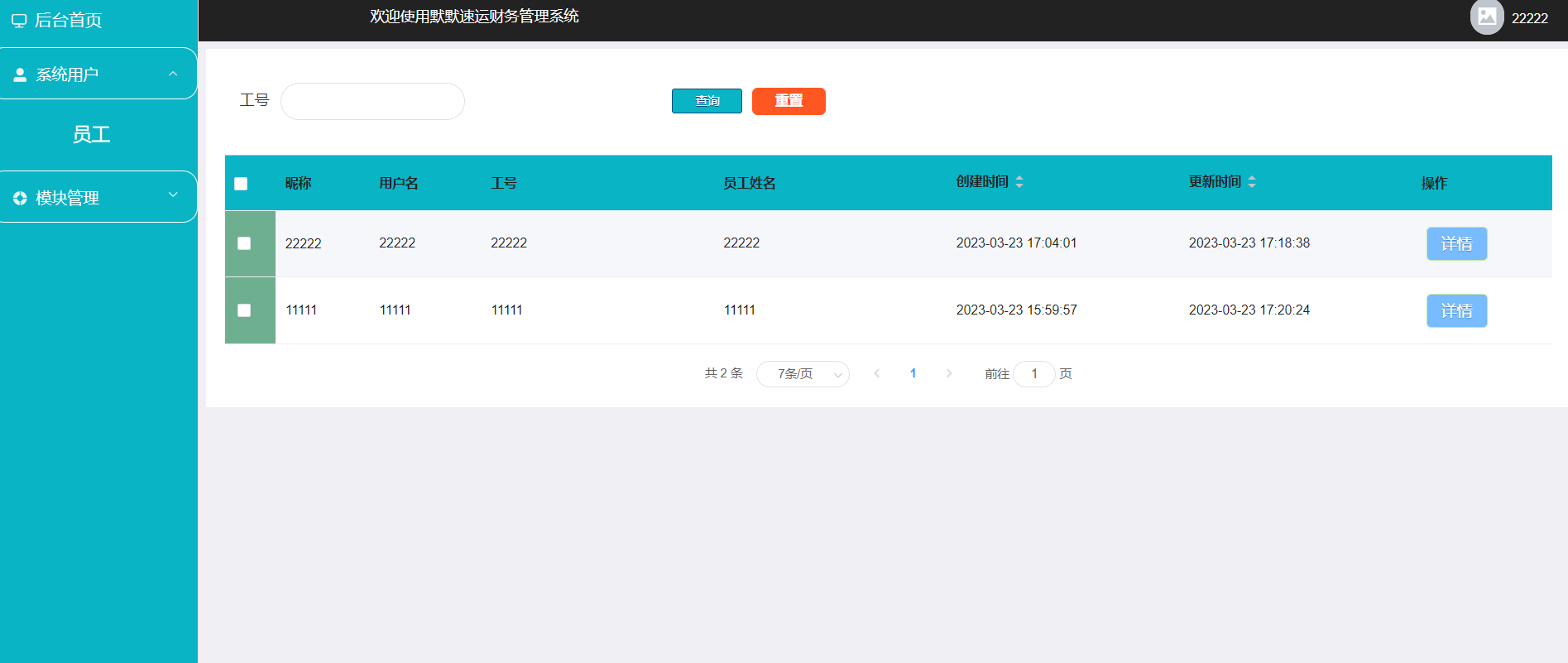Viewport: 1568px width, 663px height.
Task: Click timestamp 2023-03-23 17:20:24
Action: [x=1249, y=310]
